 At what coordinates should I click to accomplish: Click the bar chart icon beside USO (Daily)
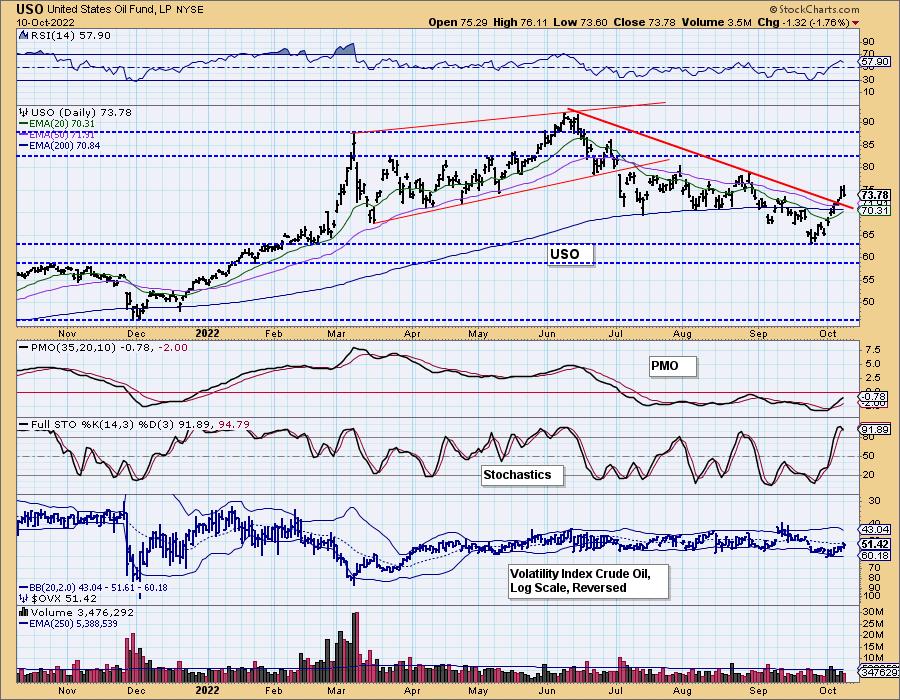[23, 112]
